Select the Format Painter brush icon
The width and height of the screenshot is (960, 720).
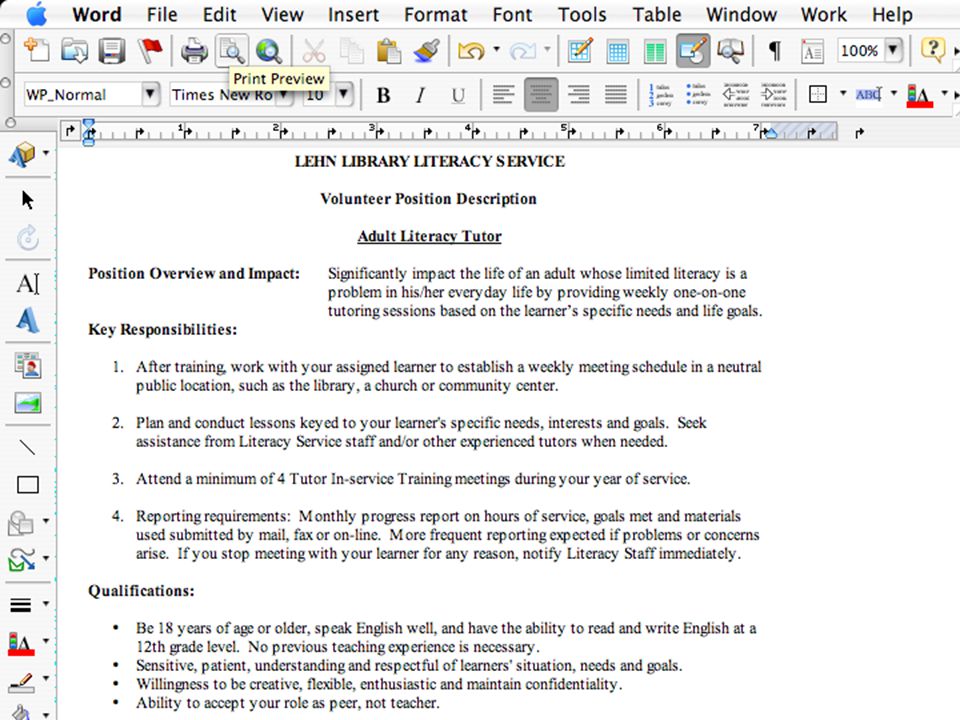[x=427, y=50]
